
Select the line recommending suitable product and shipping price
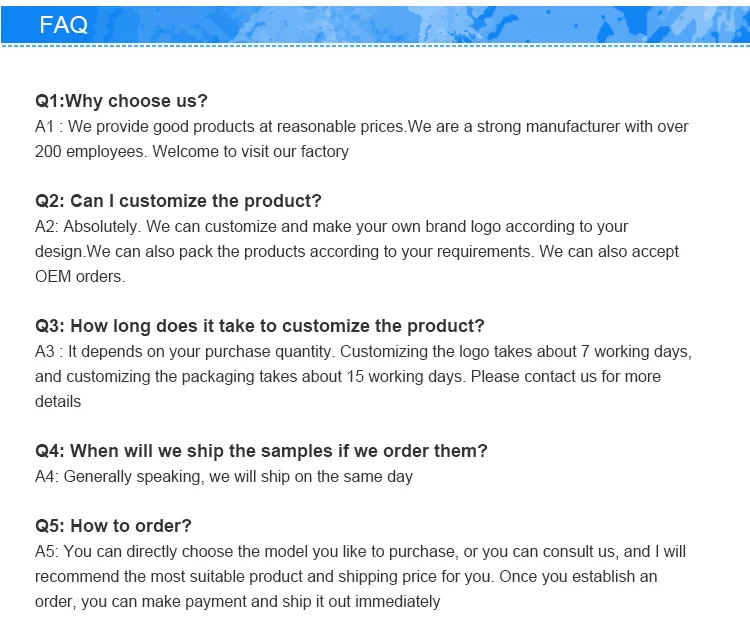[345, 576]
